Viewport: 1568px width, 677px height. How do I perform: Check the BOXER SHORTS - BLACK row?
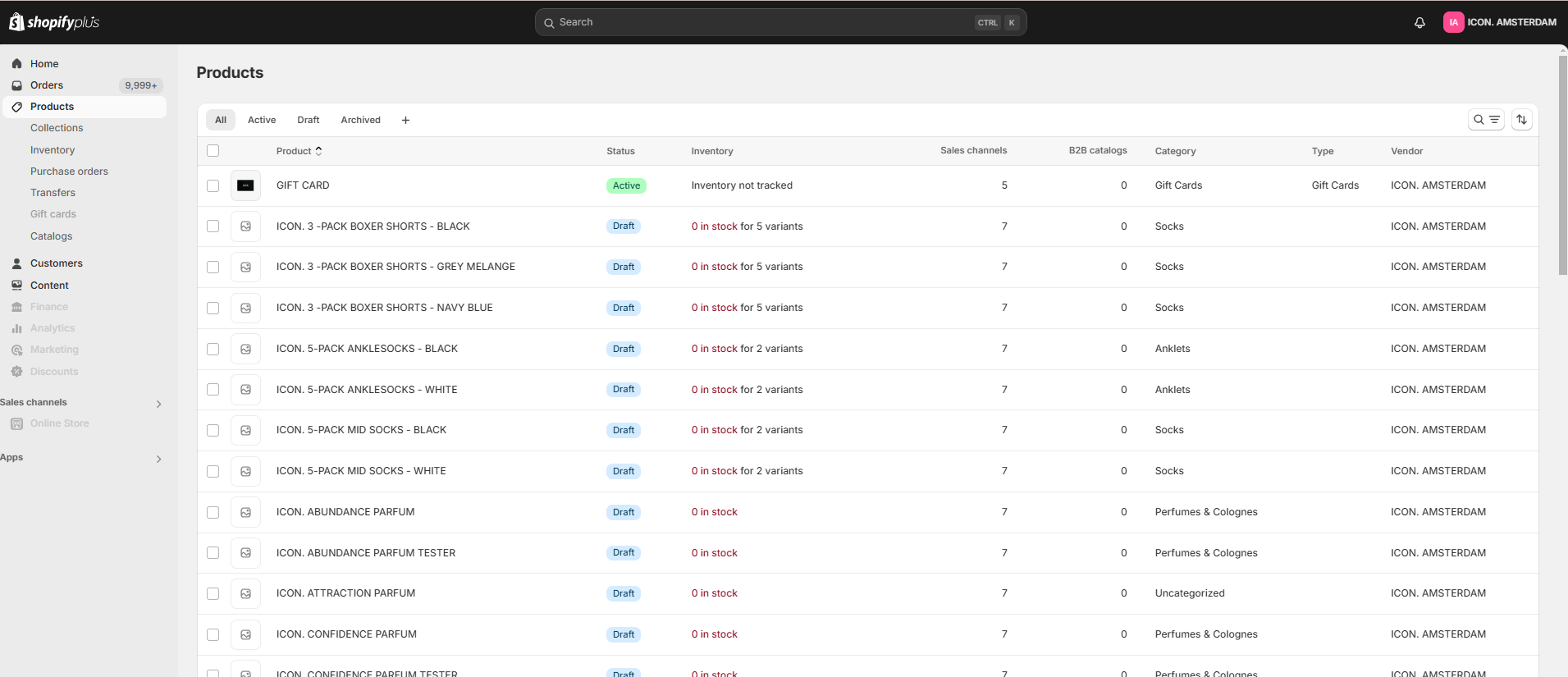(213, 226)
